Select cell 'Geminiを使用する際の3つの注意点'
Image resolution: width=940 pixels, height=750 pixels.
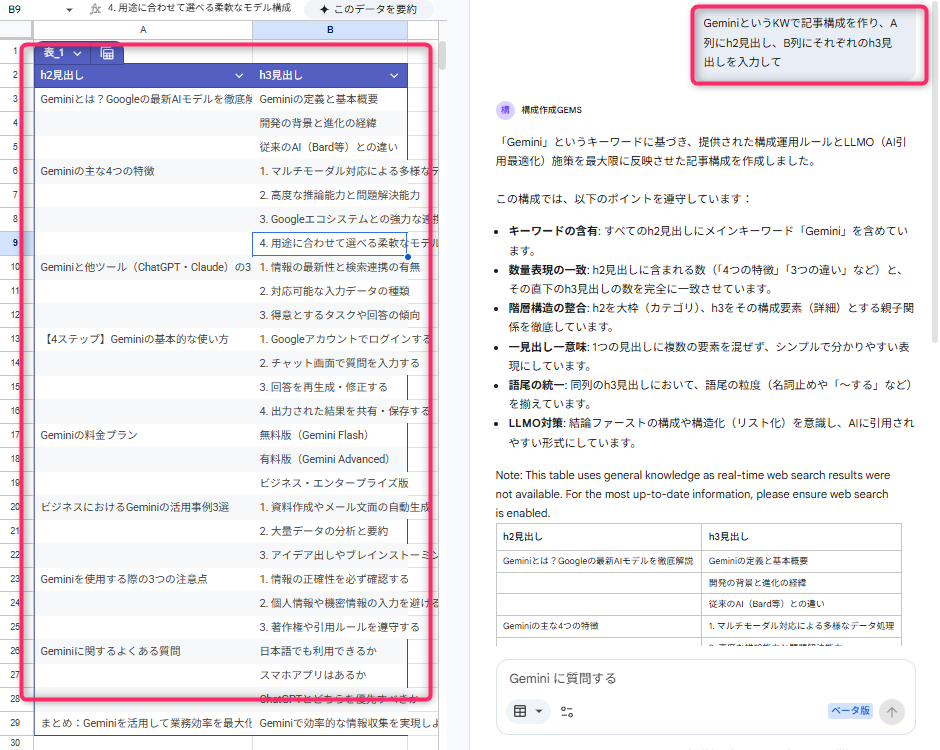(x=143, y=579)
